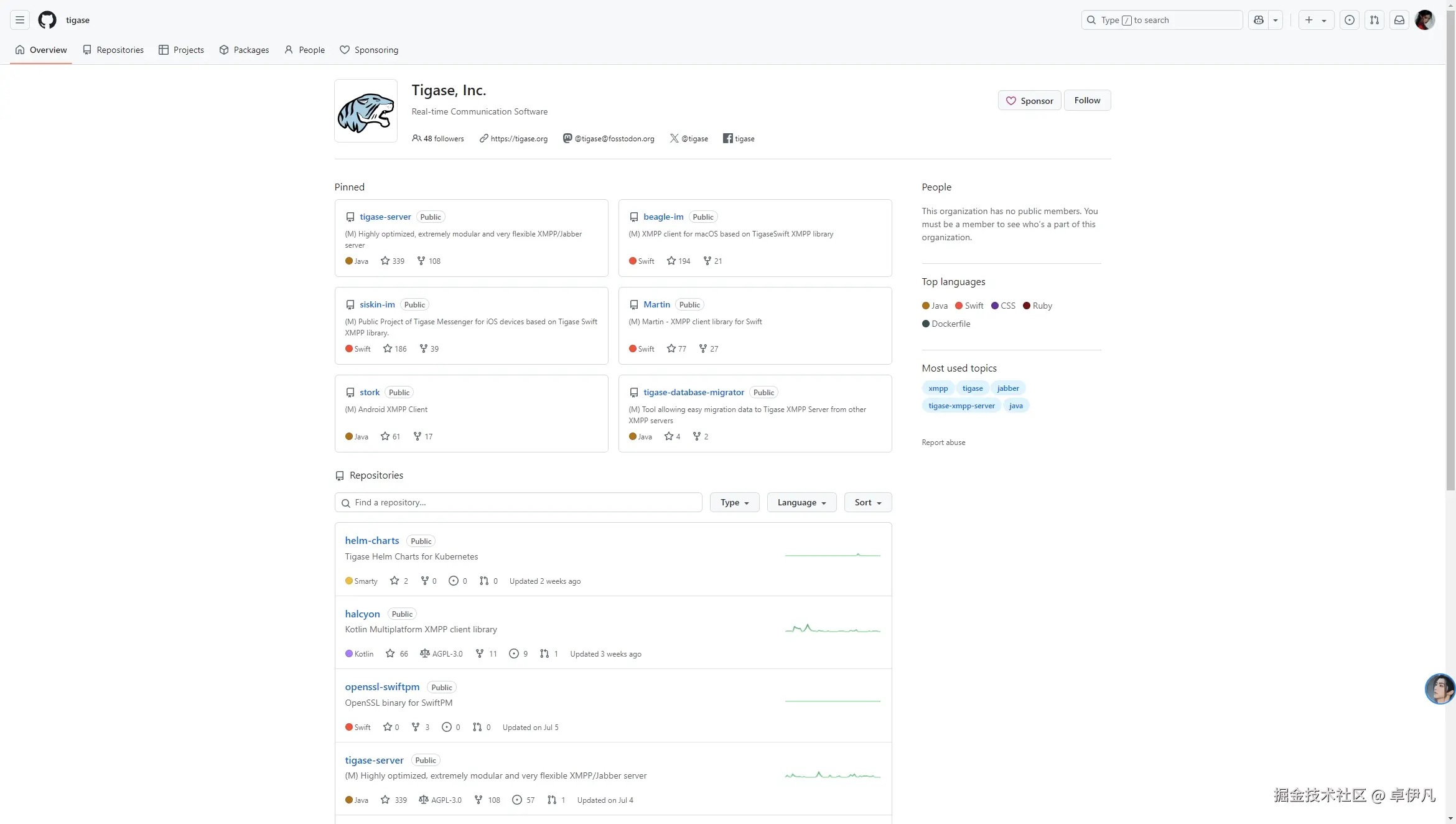This screenshot has height=824, width=1456.
Task: Switch to the People tab
Action: (x=304, y=50)
